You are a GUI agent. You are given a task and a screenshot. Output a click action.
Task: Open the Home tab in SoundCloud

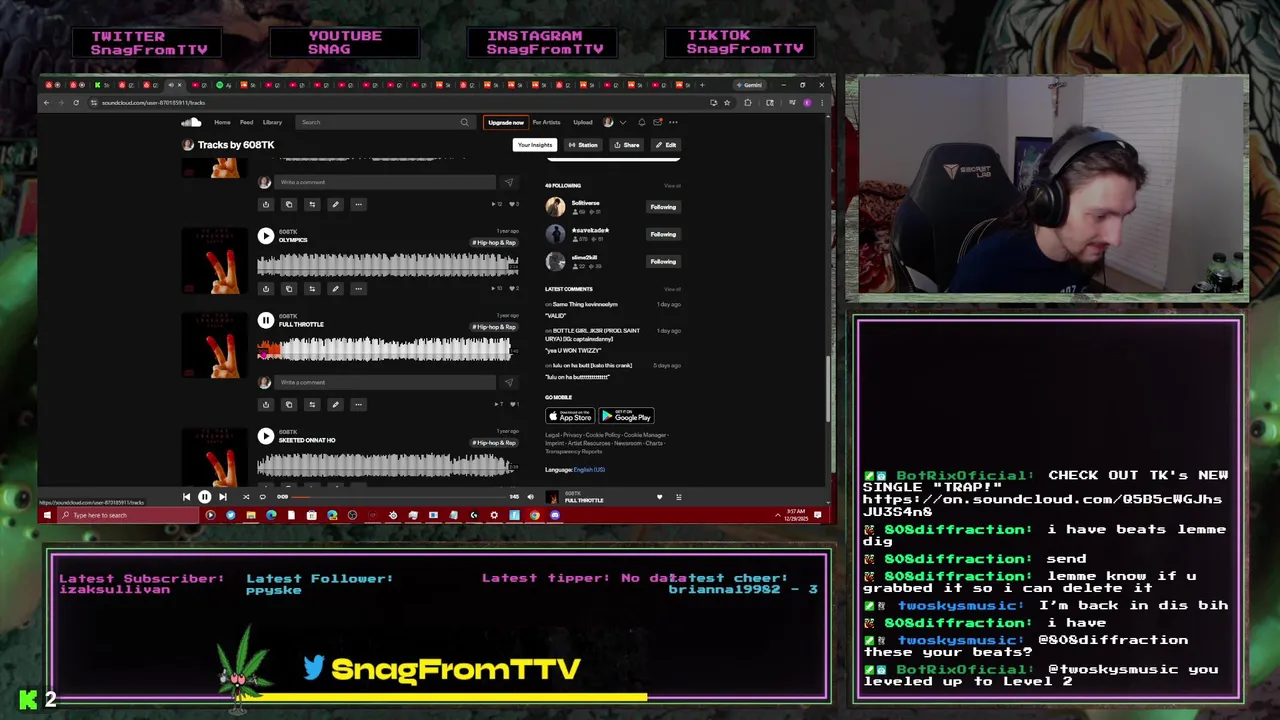click(222, 122)
